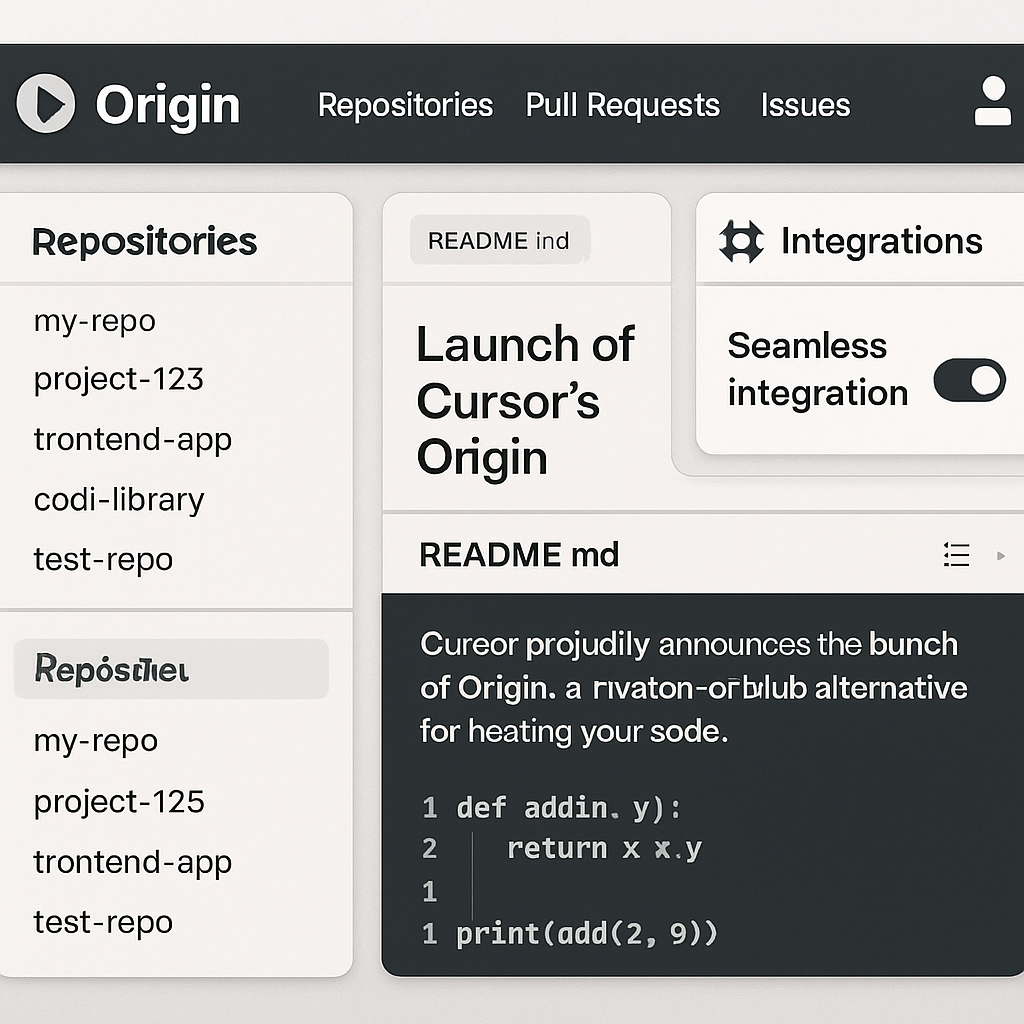
Task: Toggle the Seamless integration switch
Action: coord(969,380)
